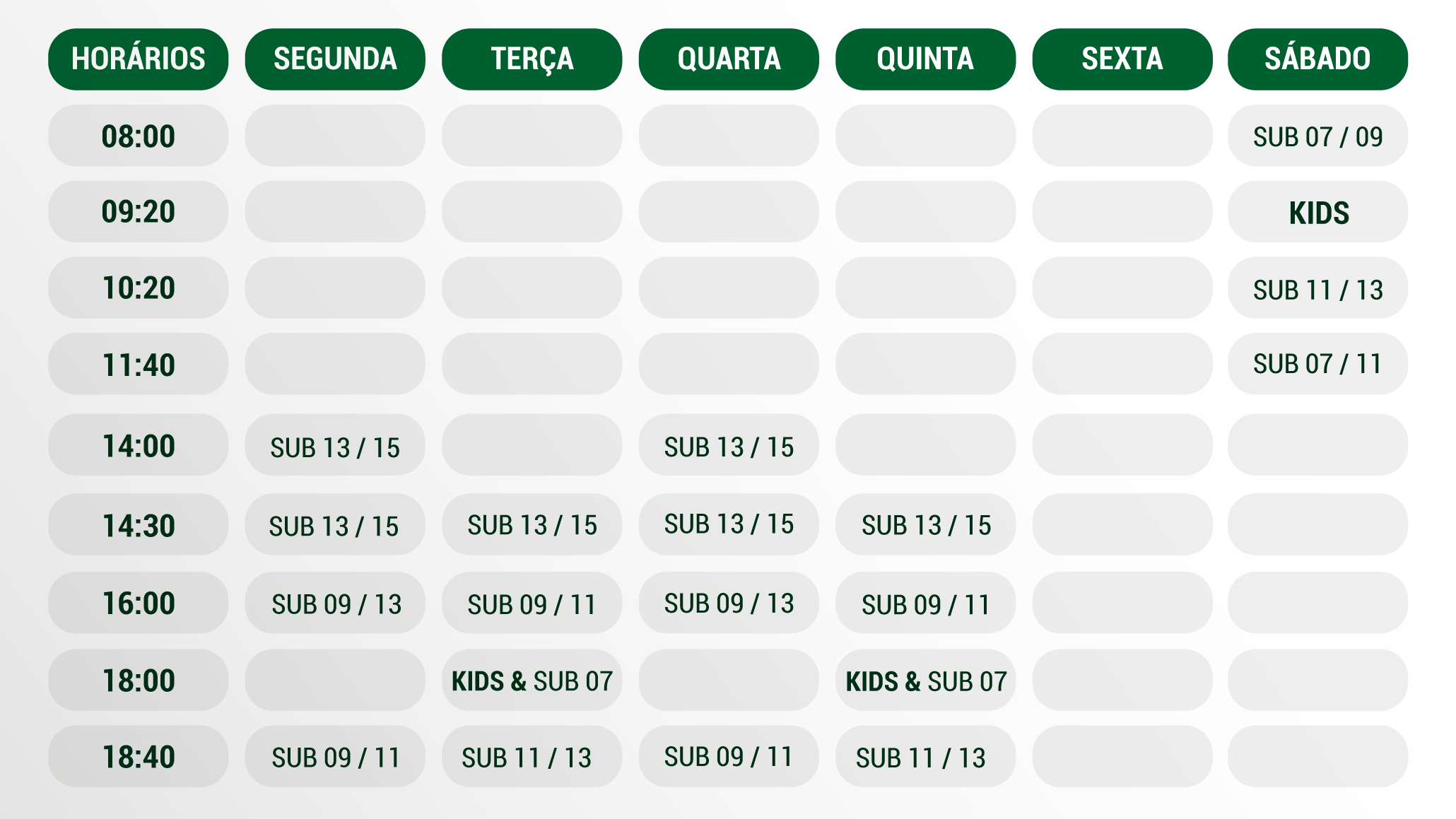Select the 18:40 time slot label

click(138, 757)
